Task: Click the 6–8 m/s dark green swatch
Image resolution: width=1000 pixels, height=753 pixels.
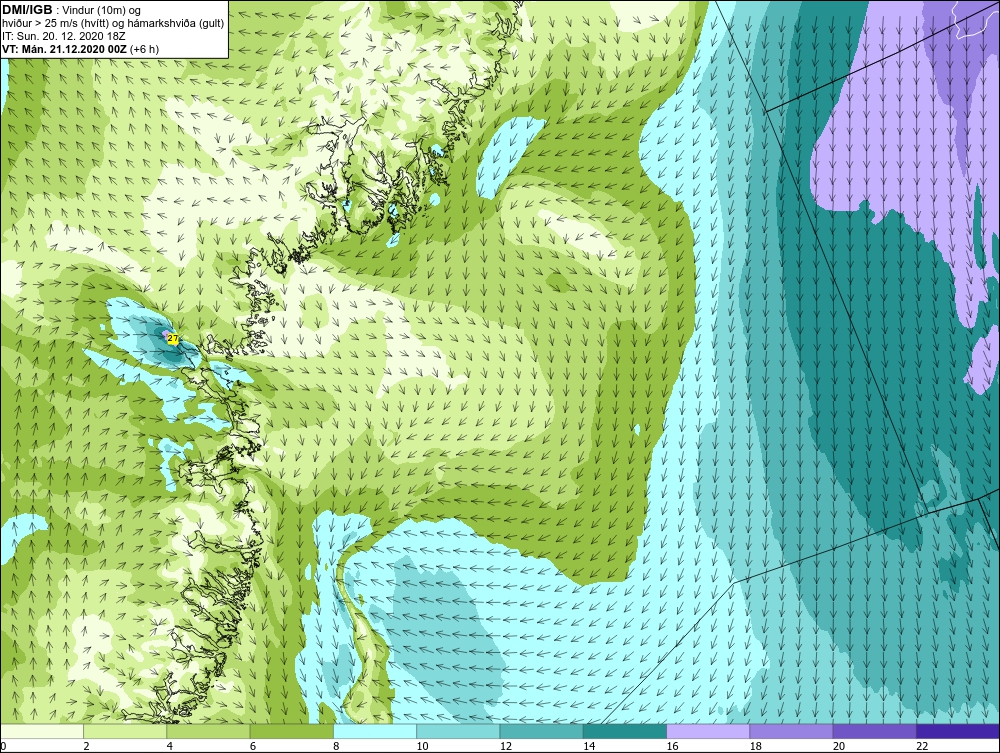Action: [291, 731]
